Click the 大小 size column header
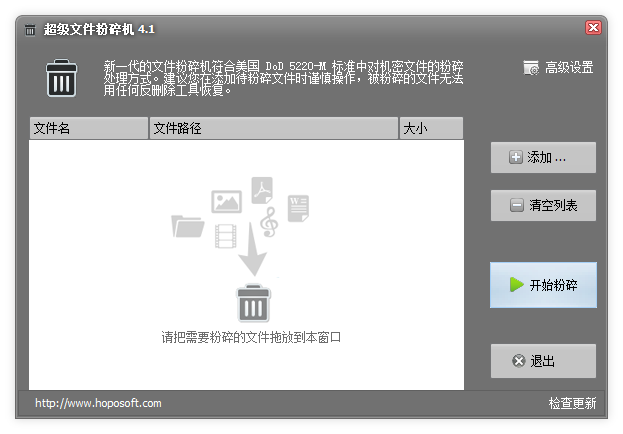623x434 pixels. (x=431, y=128)
